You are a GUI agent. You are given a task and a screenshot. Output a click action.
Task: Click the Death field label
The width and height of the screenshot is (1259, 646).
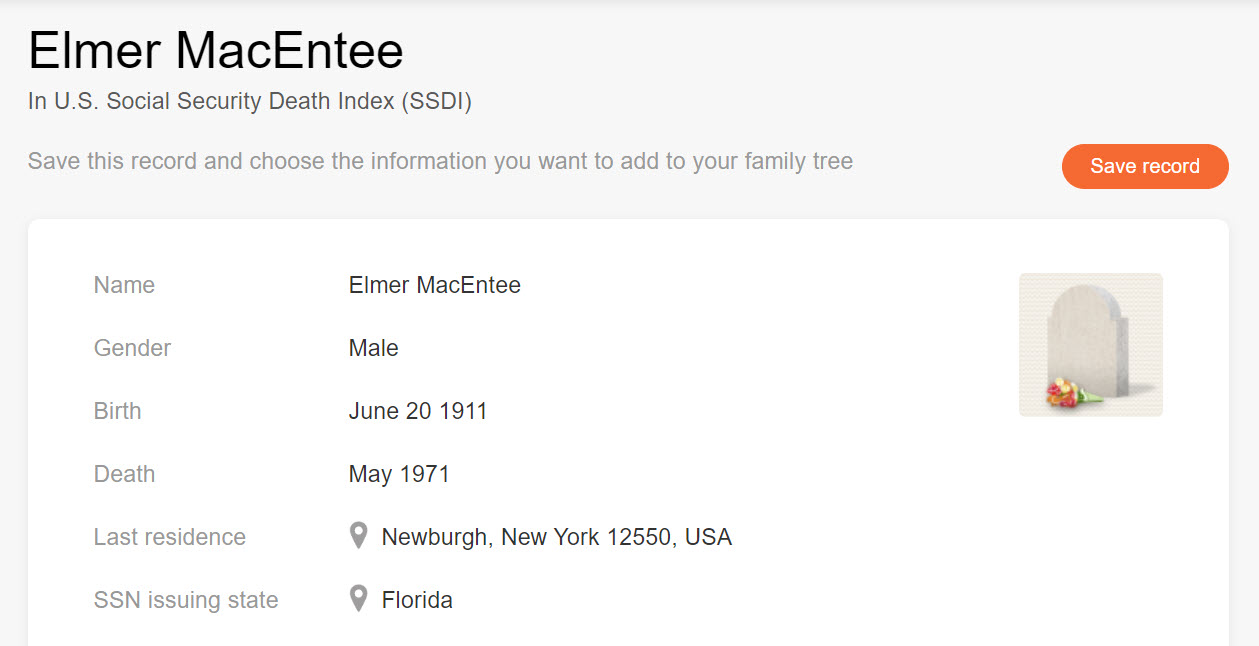(x=124, y=474)
